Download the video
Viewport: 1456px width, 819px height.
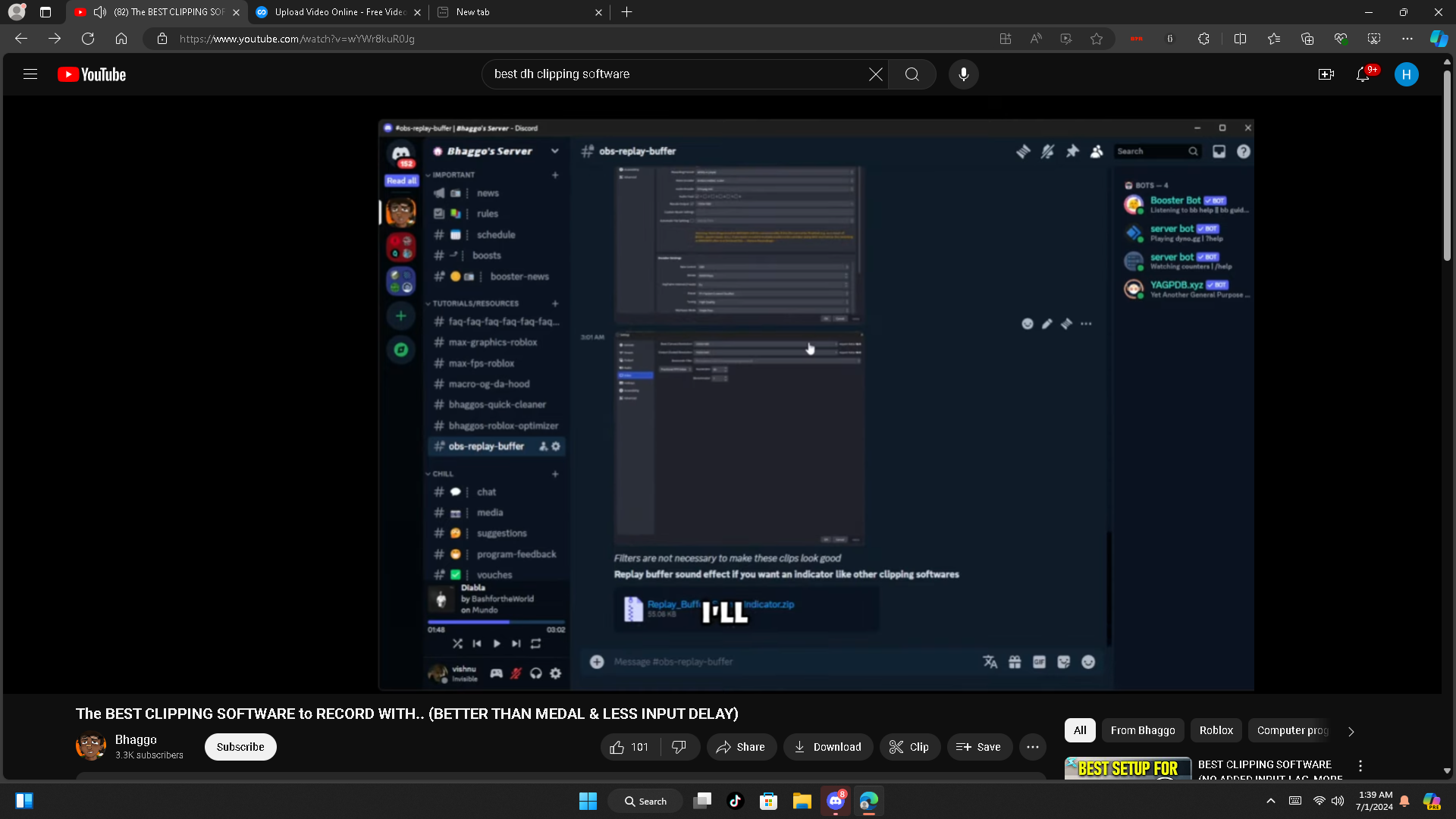coord(827,747)
